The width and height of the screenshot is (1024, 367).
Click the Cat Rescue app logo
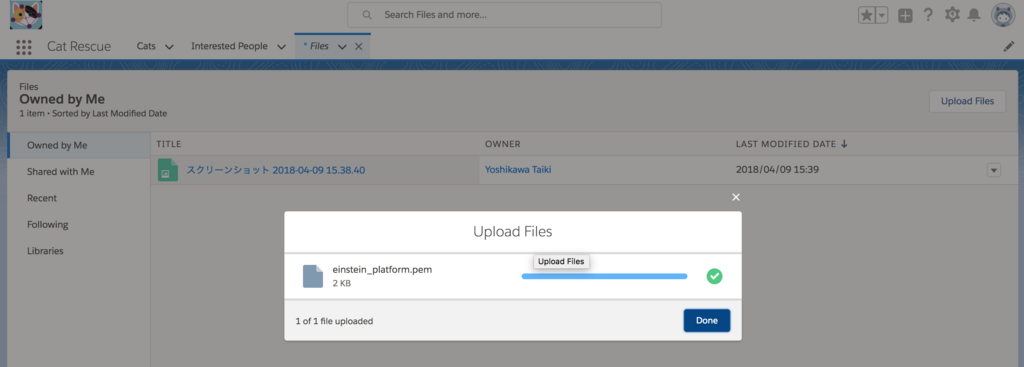point(26,14)
